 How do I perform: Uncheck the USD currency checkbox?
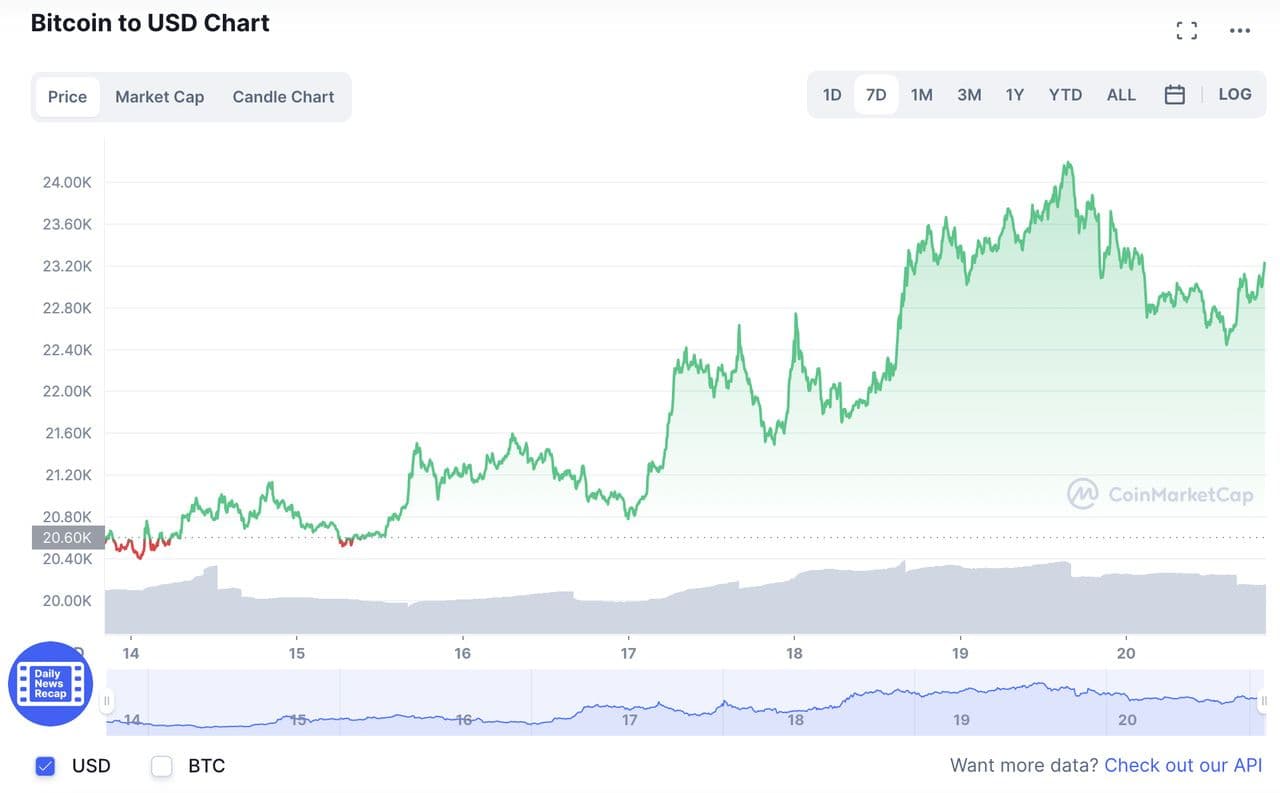(45, 766)
